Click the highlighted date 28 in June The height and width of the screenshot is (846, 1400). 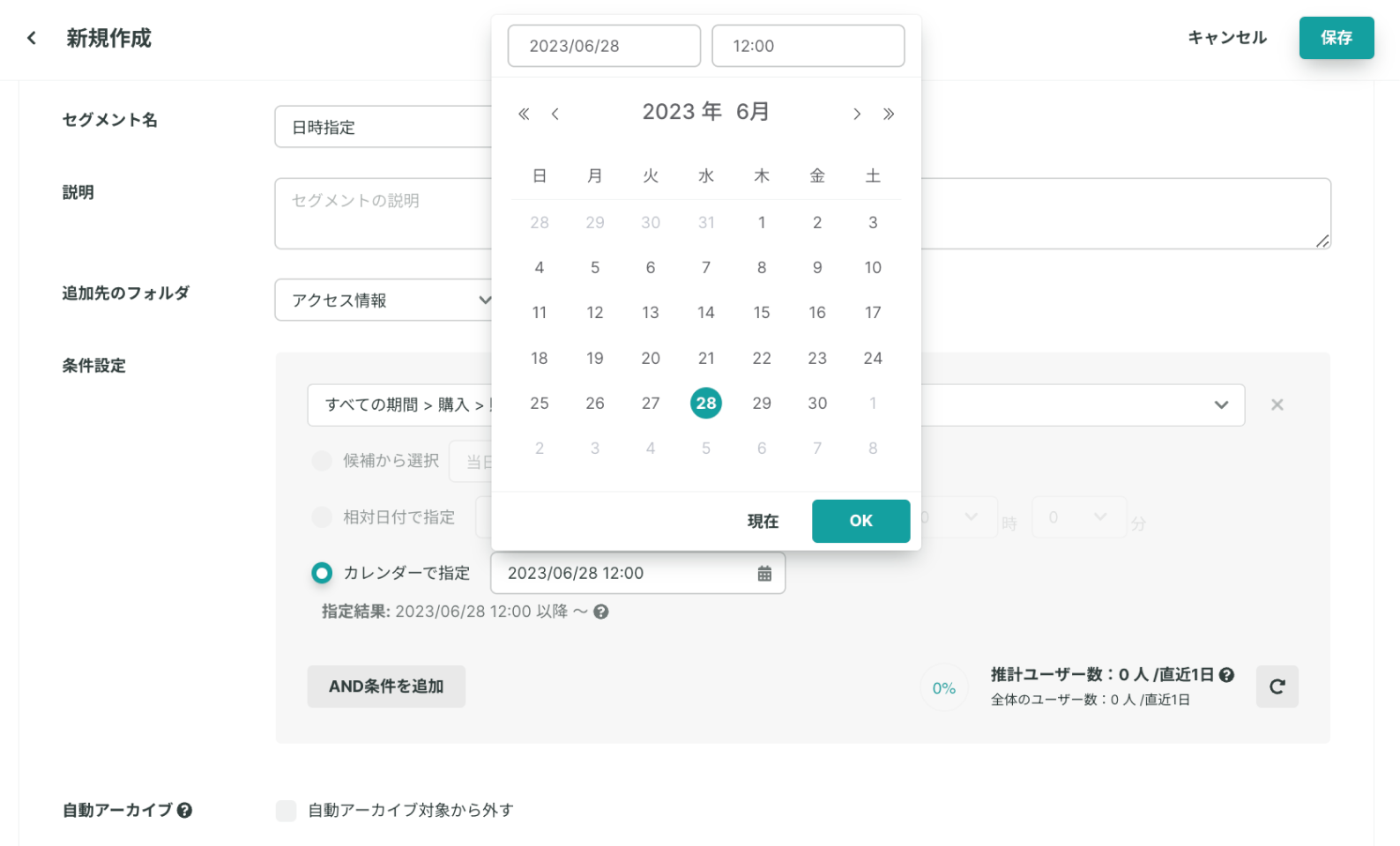[x=706, y=404]
